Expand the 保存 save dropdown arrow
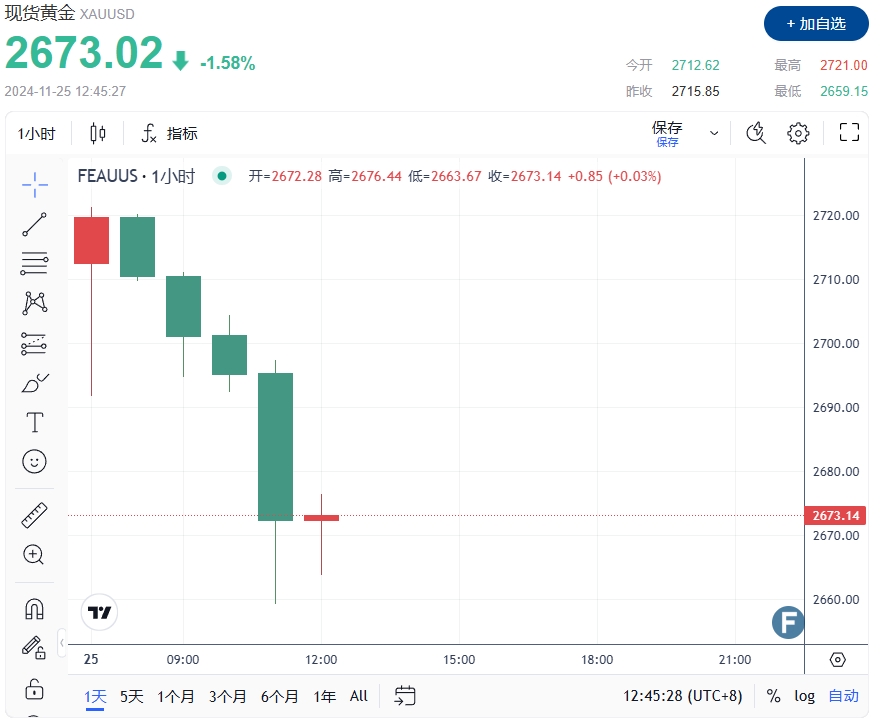881x722 pixels. tap(714, 133)
